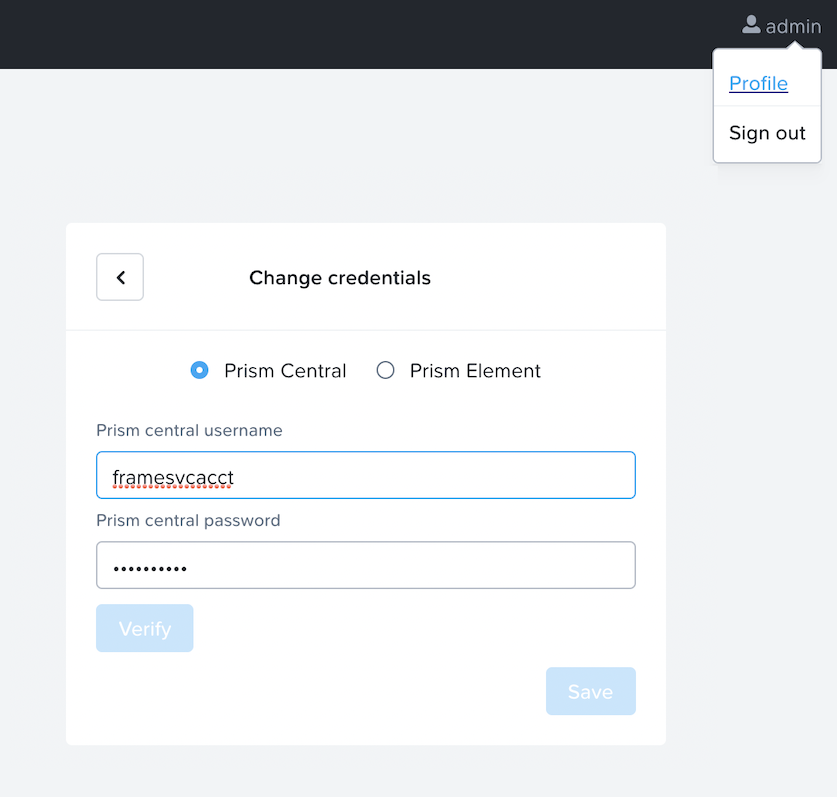The height and width of the screenshot is (797, 837).
Task: Click the Prism central password field
Action: coord(365,565)
